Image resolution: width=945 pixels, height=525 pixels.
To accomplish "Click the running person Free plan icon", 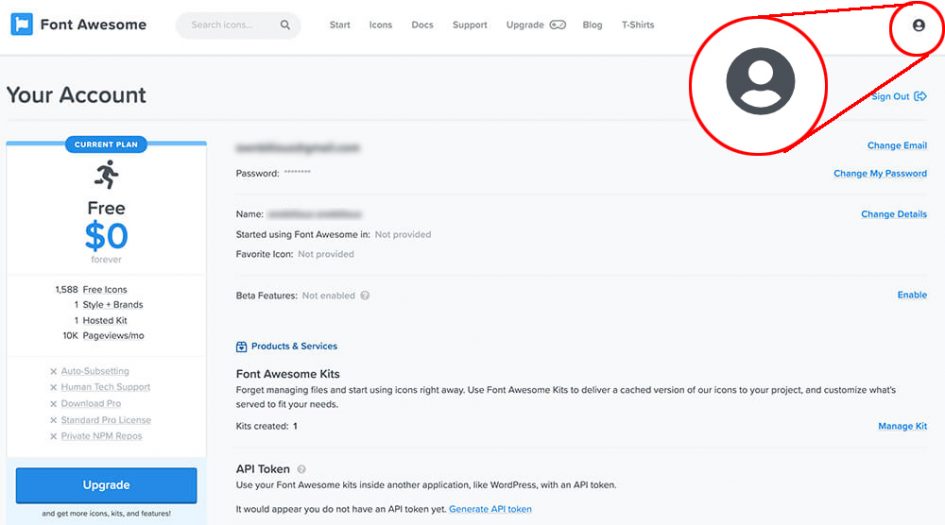I will tap(107, 174).
